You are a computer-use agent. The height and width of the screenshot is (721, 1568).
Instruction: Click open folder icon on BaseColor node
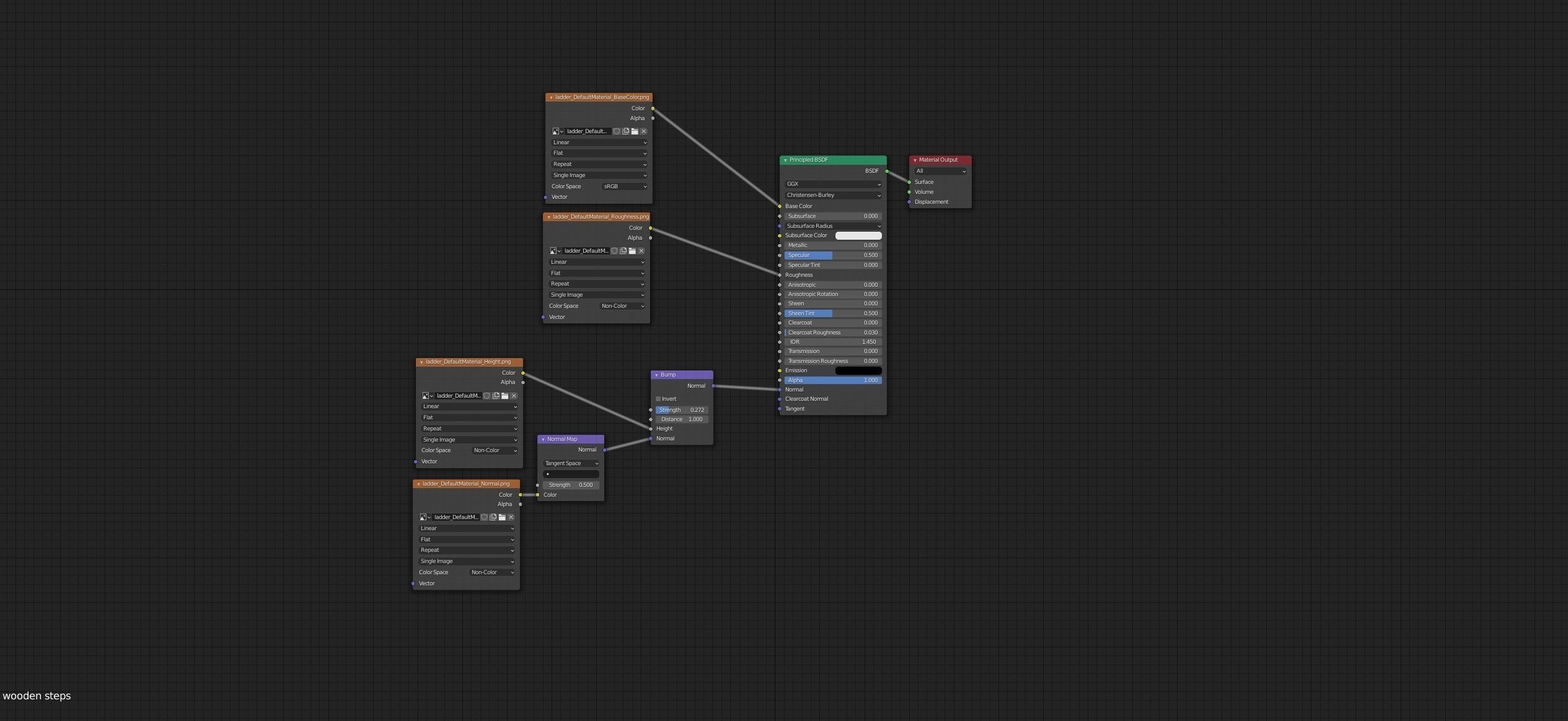(x=635, y=131)
